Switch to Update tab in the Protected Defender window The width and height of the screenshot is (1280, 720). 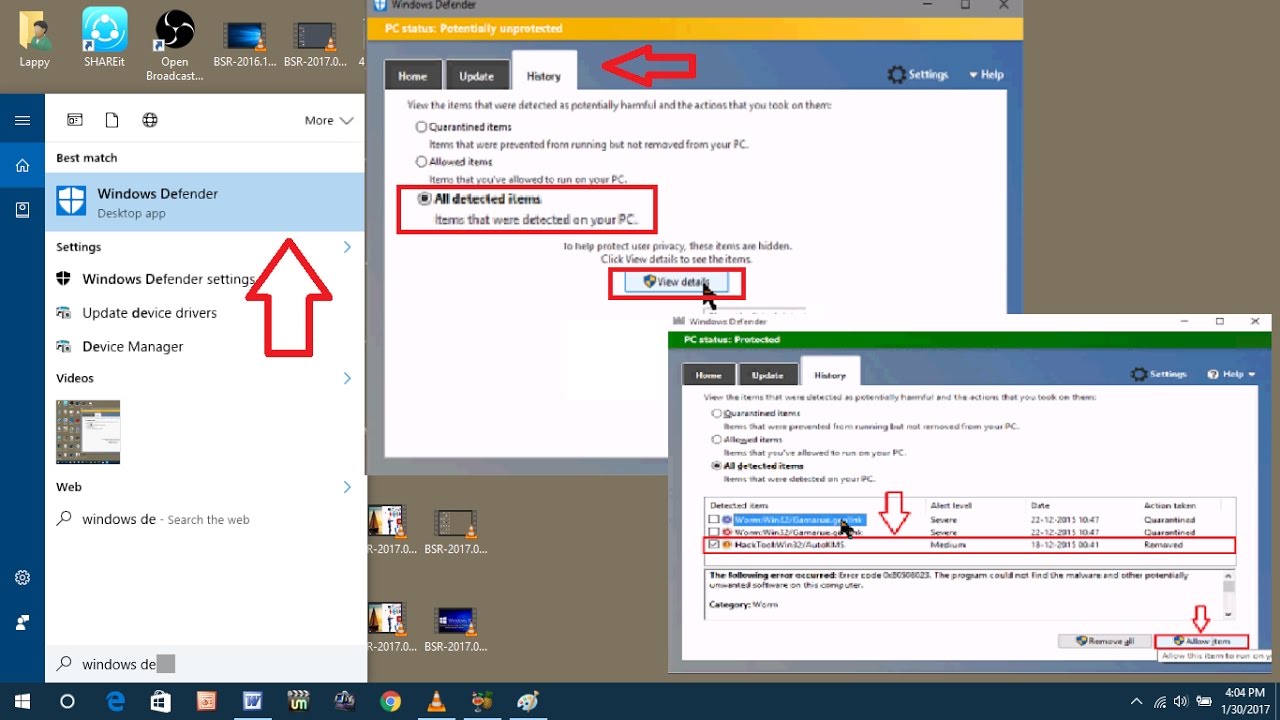767,375
